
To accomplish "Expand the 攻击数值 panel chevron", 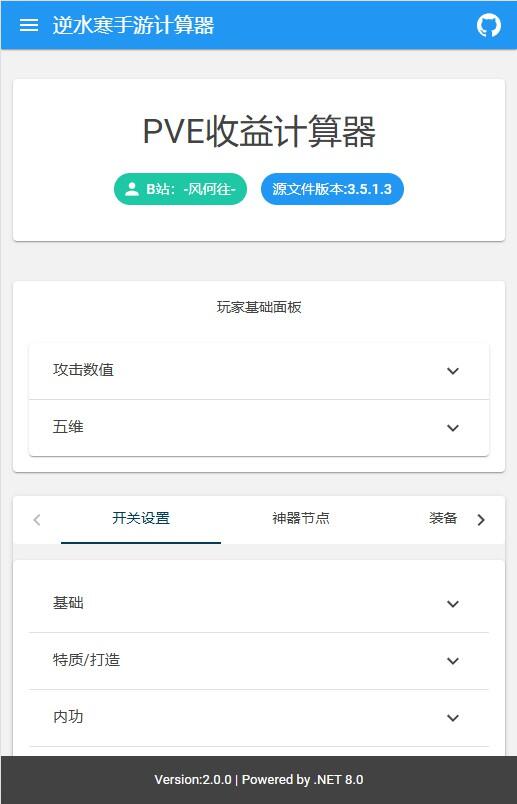I will coord(452,371).
